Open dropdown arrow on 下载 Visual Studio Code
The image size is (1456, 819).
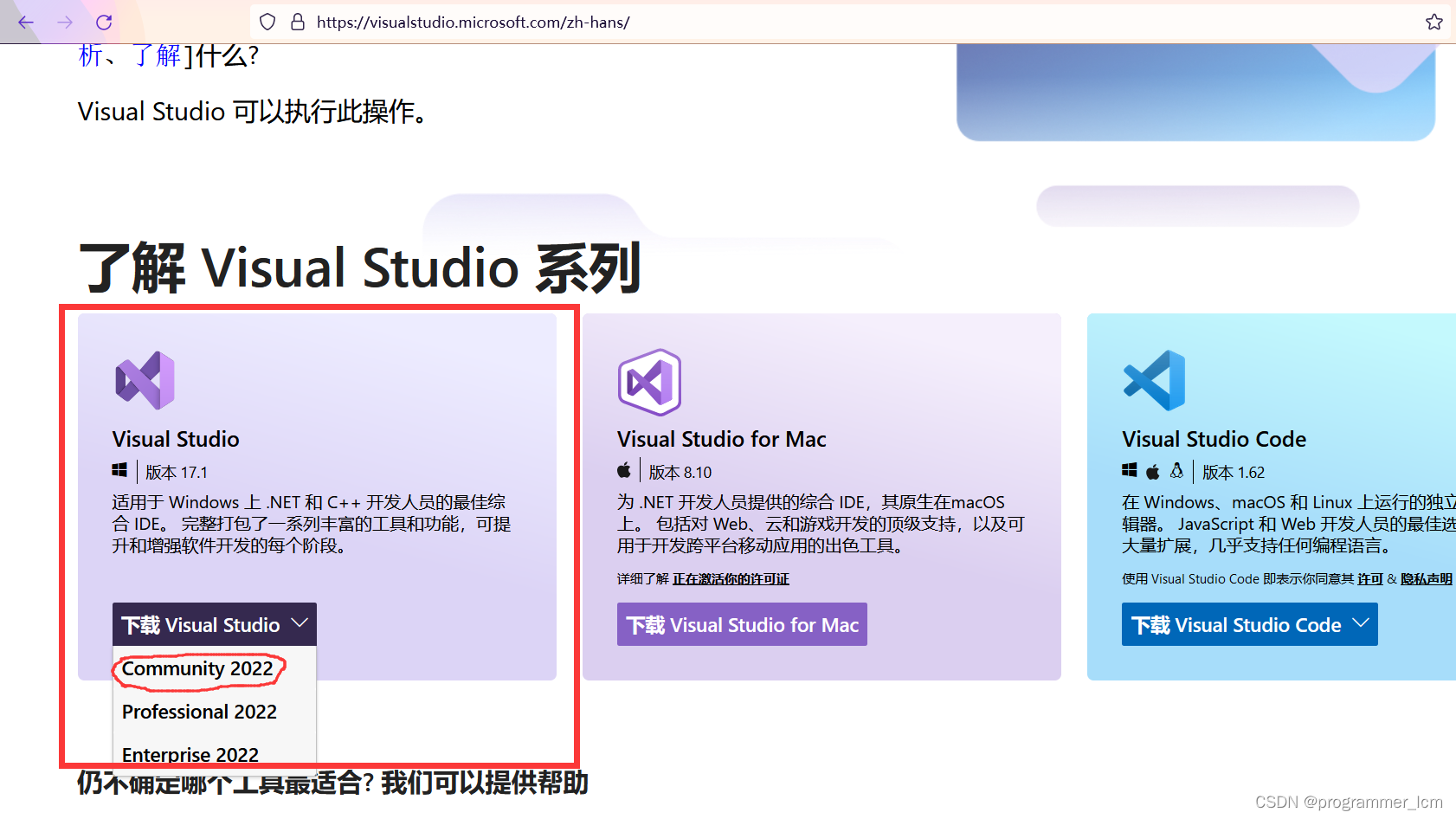coord(1361,623)
